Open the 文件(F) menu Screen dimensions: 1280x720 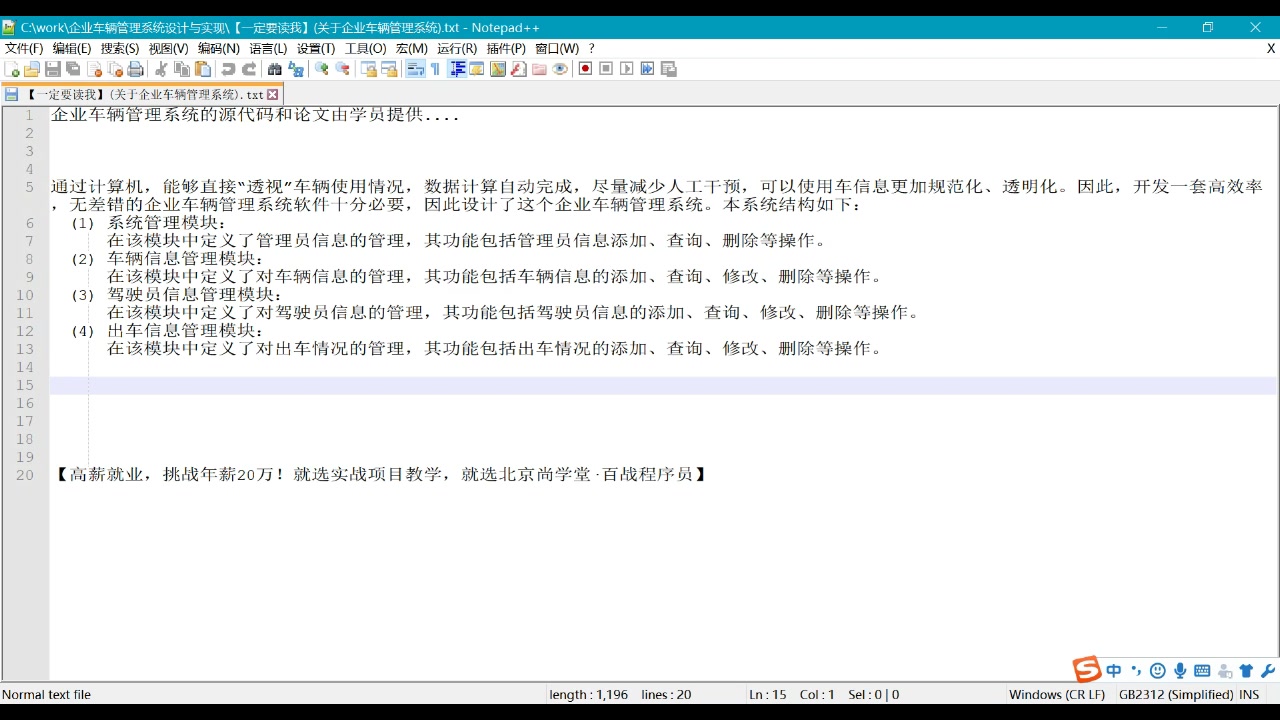(x=24, y=48)
